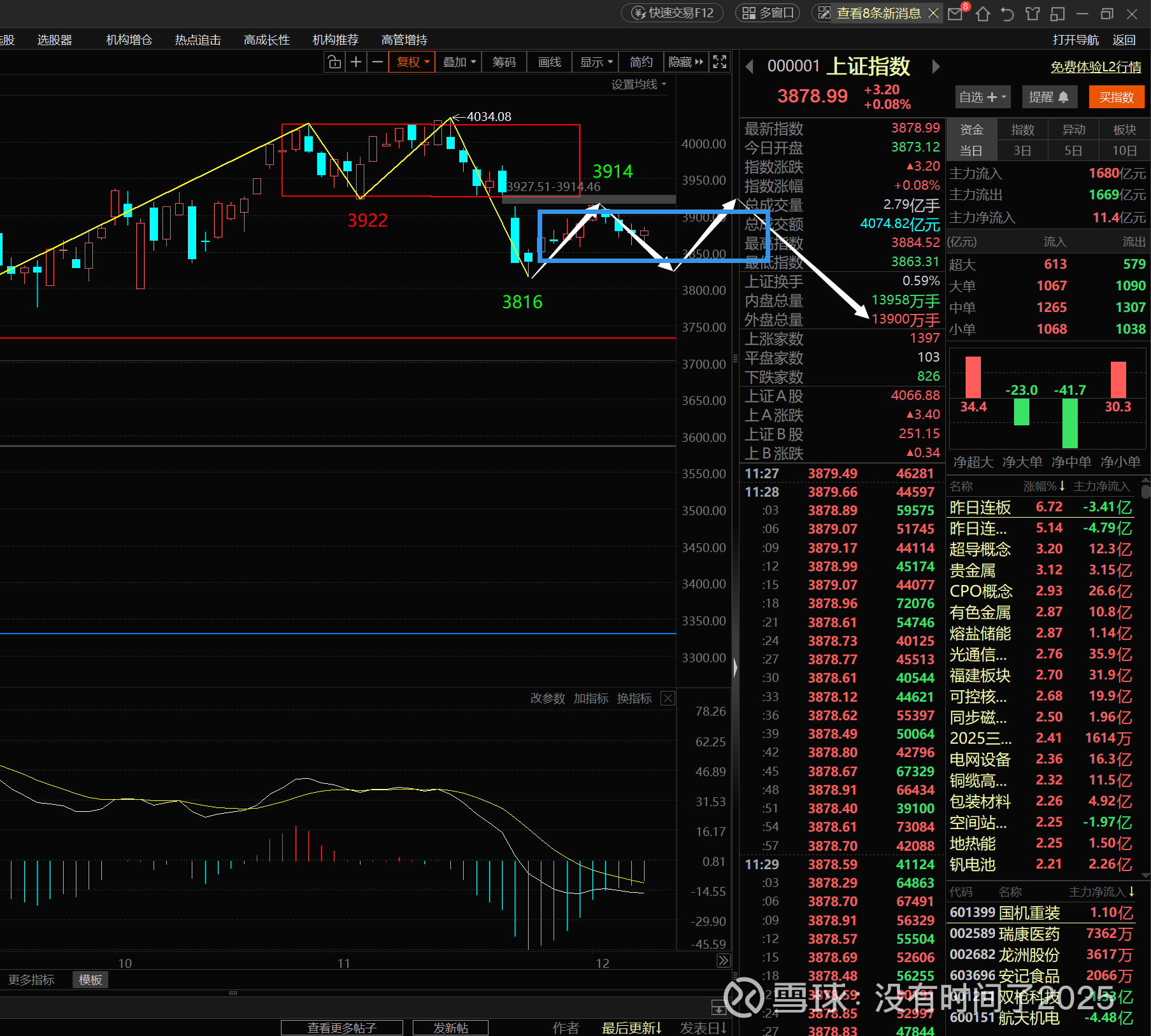Expand 显示 display dropdown
The height and width of the screenshot is (1036, 1151).
tap(596, 62)
